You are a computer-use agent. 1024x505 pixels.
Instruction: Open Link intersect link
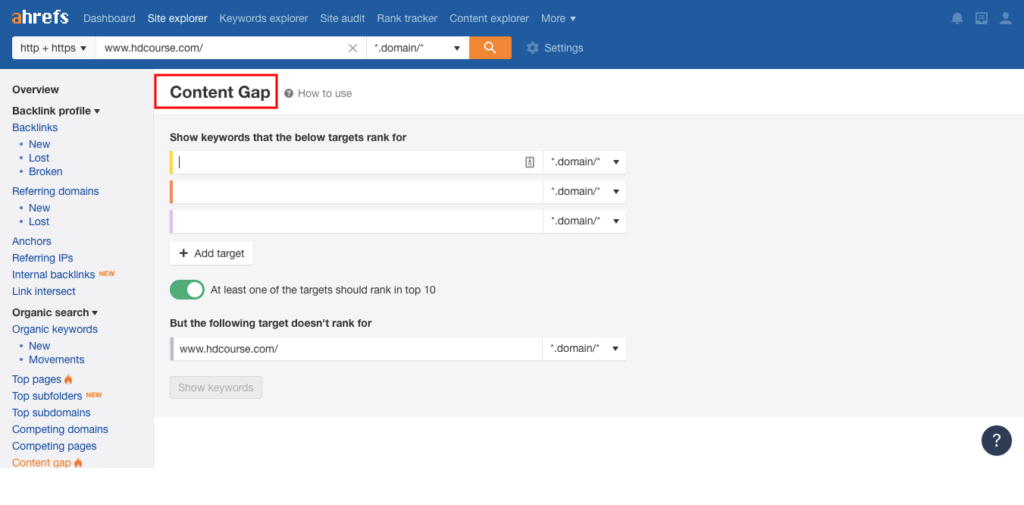44,291
